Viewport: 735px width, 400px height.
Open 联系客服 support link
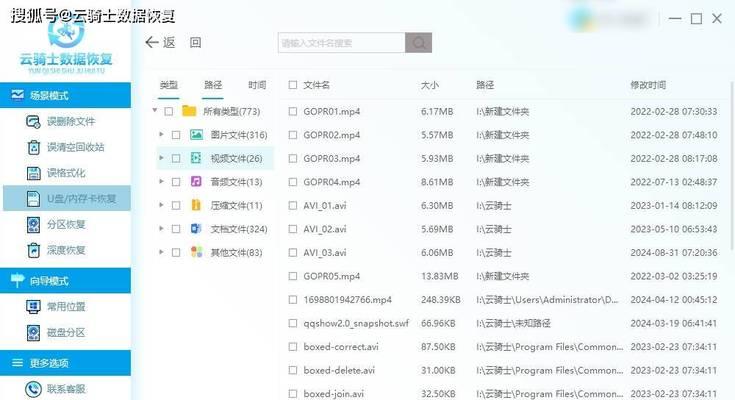66,389
